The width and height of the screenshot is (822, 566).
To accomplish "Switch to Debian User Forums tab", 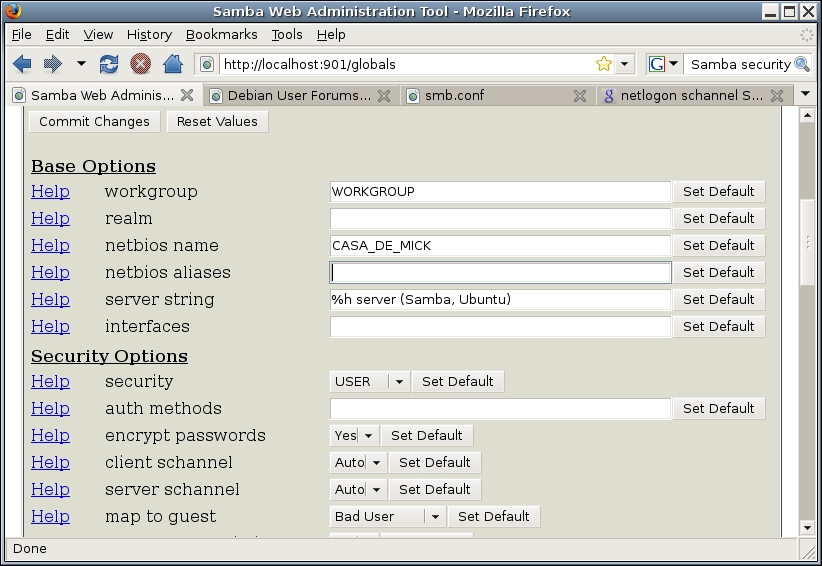I will click(298, 96).
